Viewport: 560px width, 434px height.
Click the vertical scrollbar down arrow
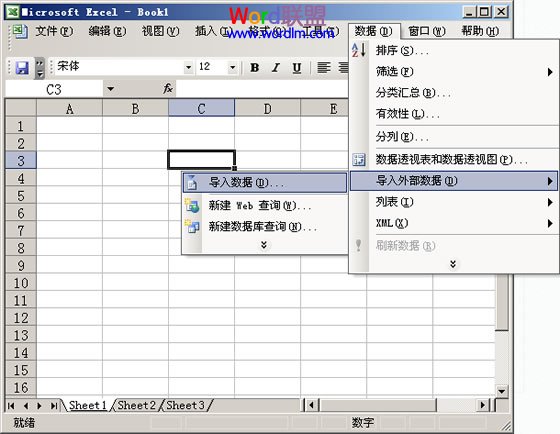pos(501,391)
